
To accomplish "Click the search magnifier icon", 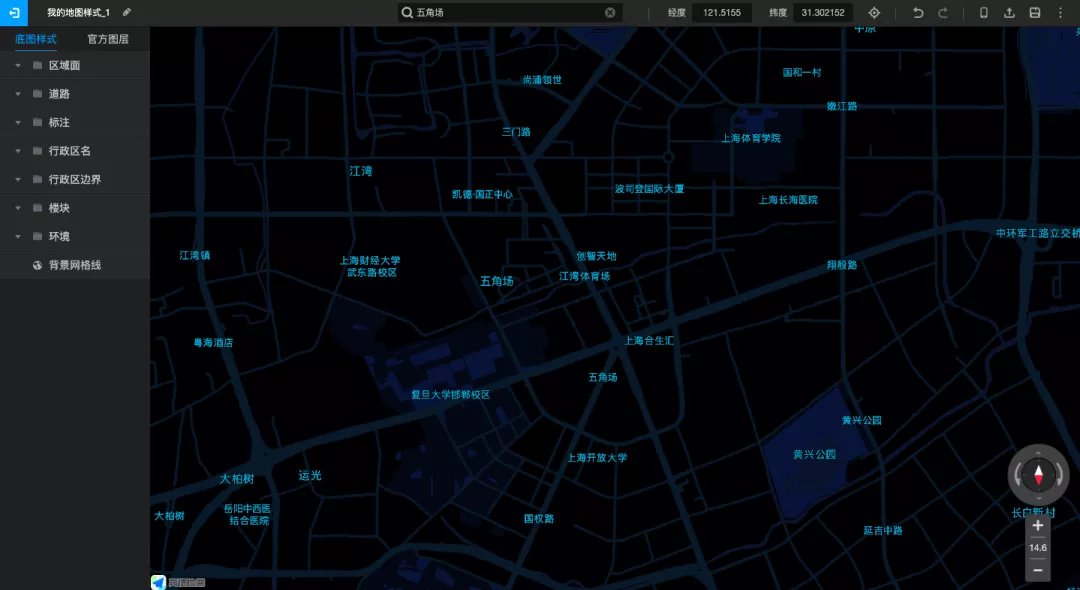I will click(x=407, y=12).
